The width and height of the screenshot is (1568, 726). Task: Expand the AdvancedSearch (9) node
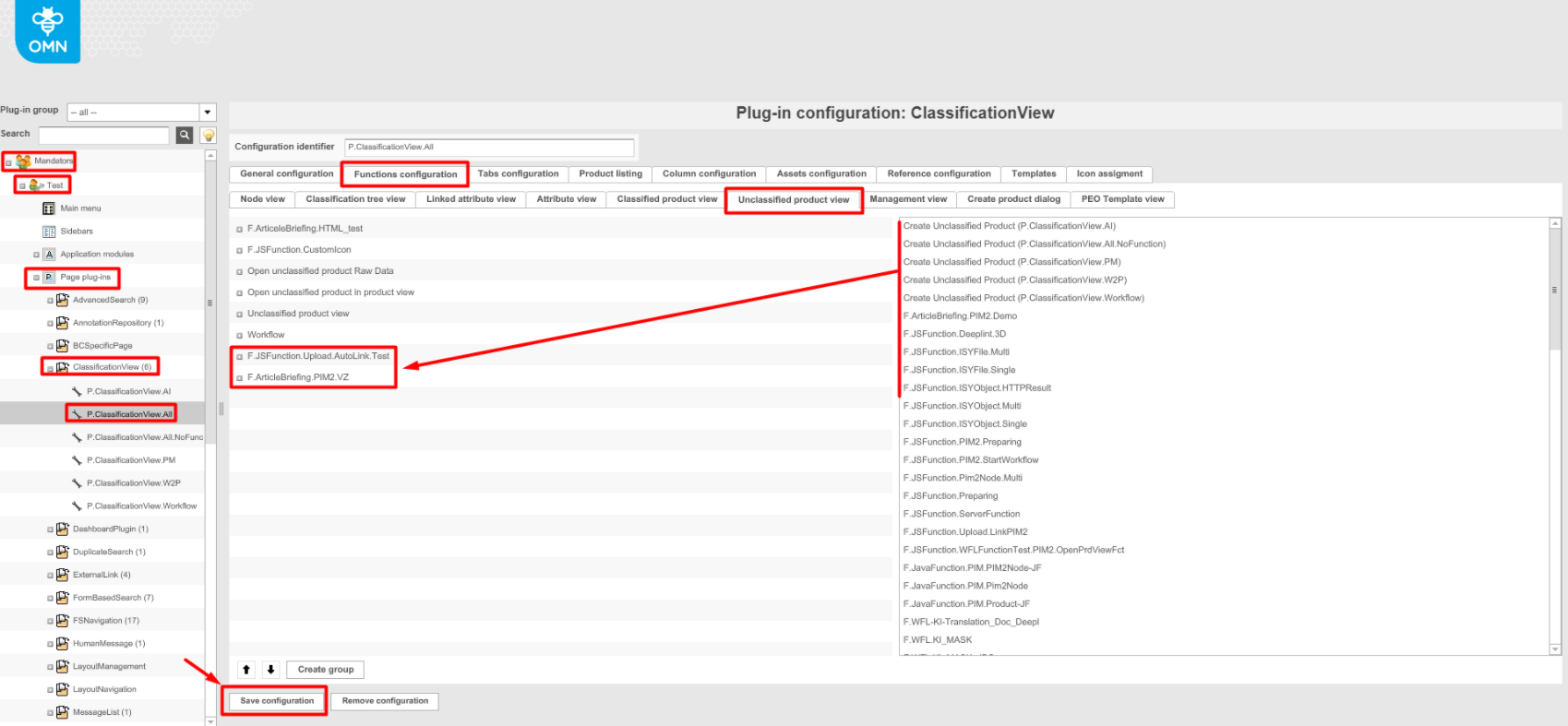click(50, 301)
